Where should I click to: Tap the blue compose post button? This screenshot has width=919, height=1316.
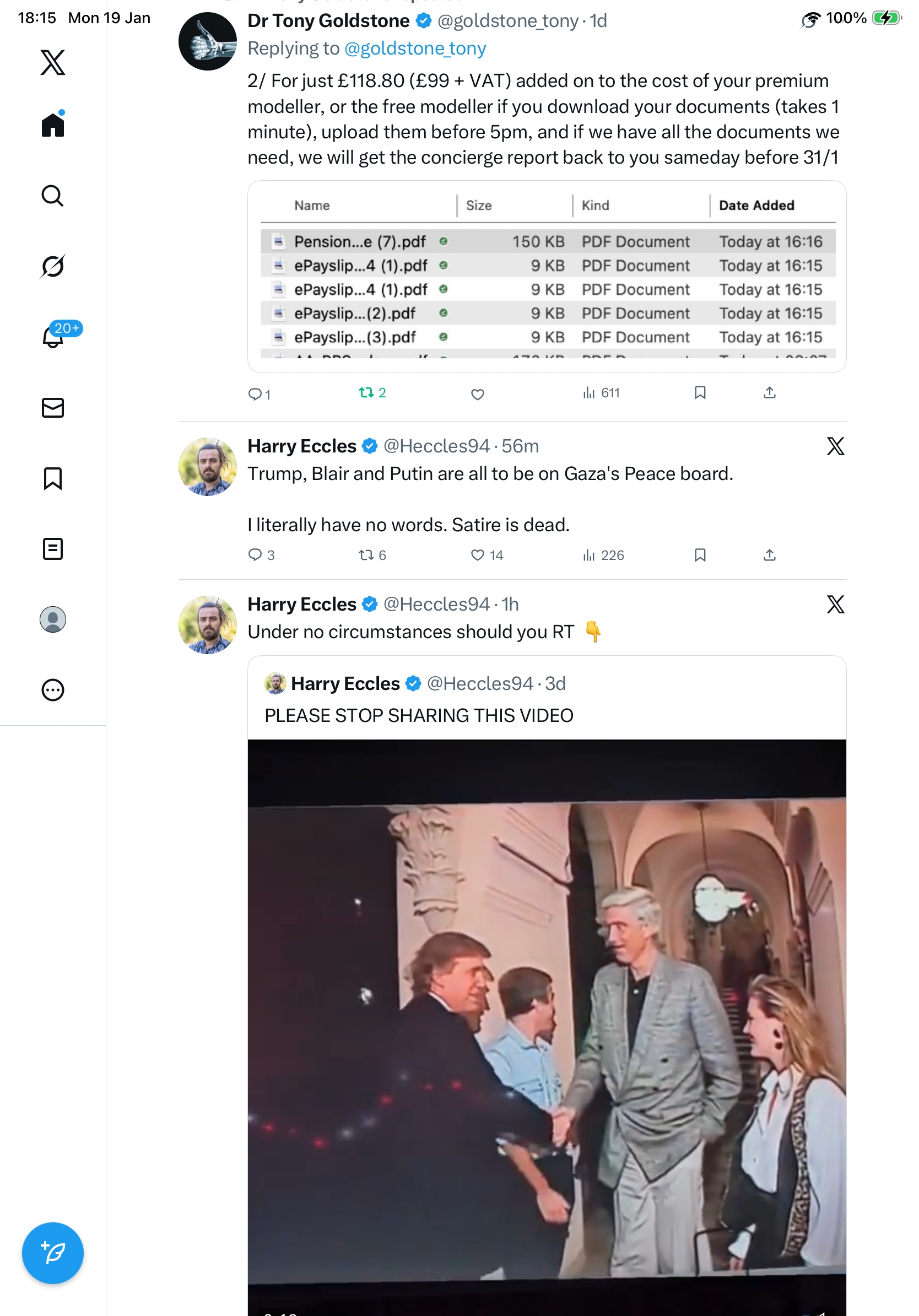[x=53, y=1253]
